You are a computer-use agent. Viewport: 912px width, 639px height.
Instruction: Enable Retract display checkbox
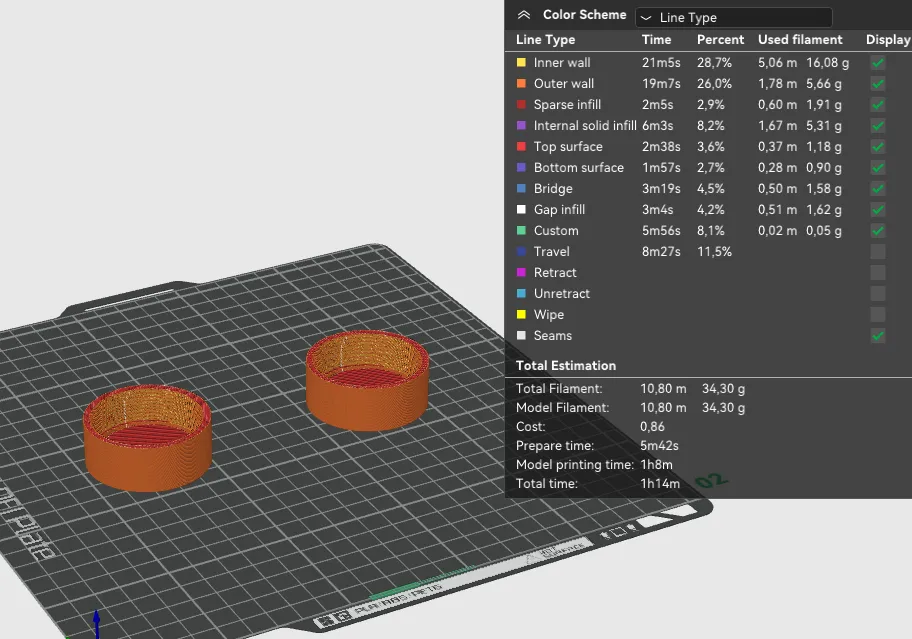pyautogui.click(x=878, y=273)
